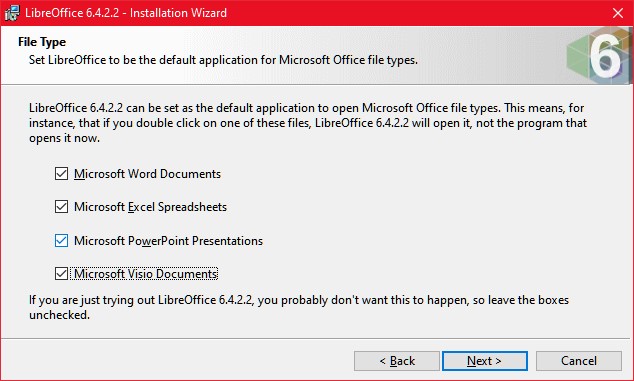Click the LibreOffice 6 cube logo
Screen dimensions: 634x381
[599, 55]
